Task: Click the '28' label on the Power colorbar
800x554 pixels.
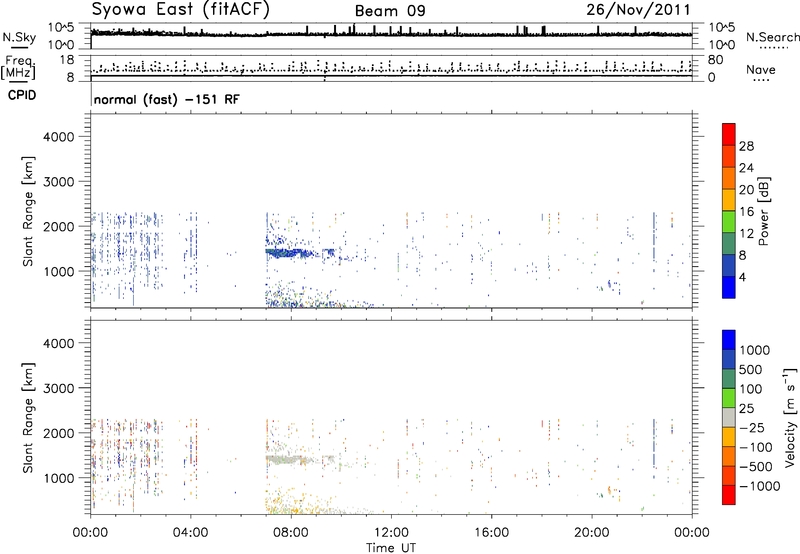Action: click(746, 146)
